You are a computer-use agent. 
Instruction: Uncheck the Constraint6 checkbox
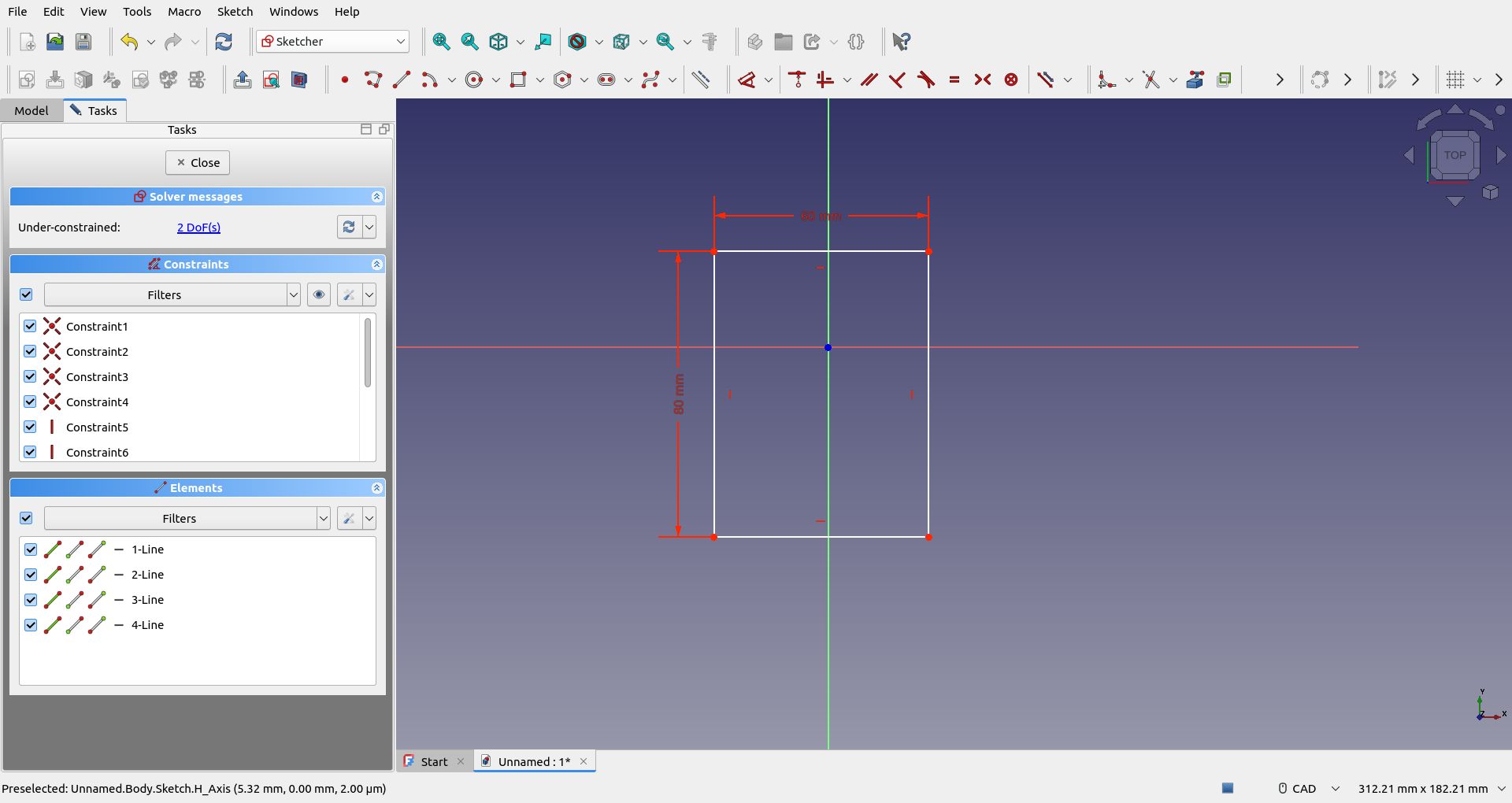(30, 452)
